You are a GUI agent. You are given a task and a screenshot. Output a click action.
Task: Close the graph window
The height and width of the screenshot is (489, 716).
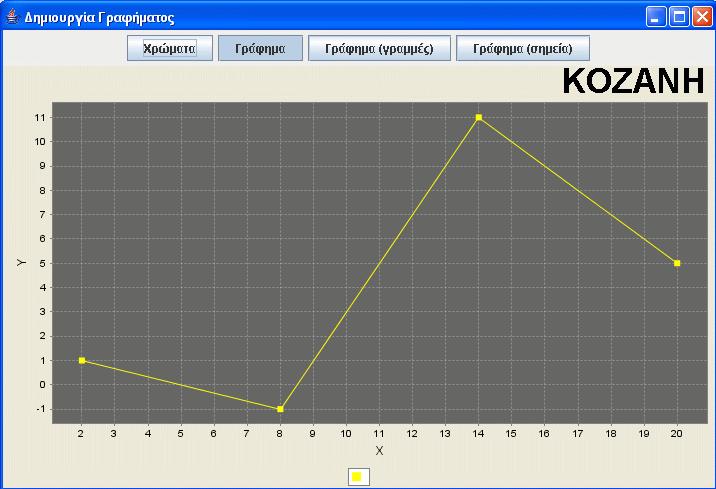pyautogui.click(x=702, y=17)
